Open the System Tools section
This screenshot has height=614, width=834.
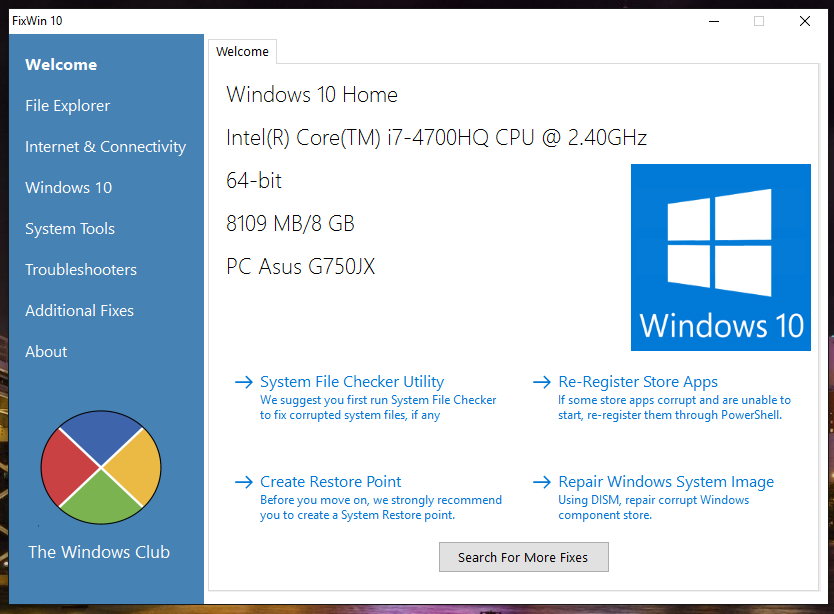click(70, 229)
